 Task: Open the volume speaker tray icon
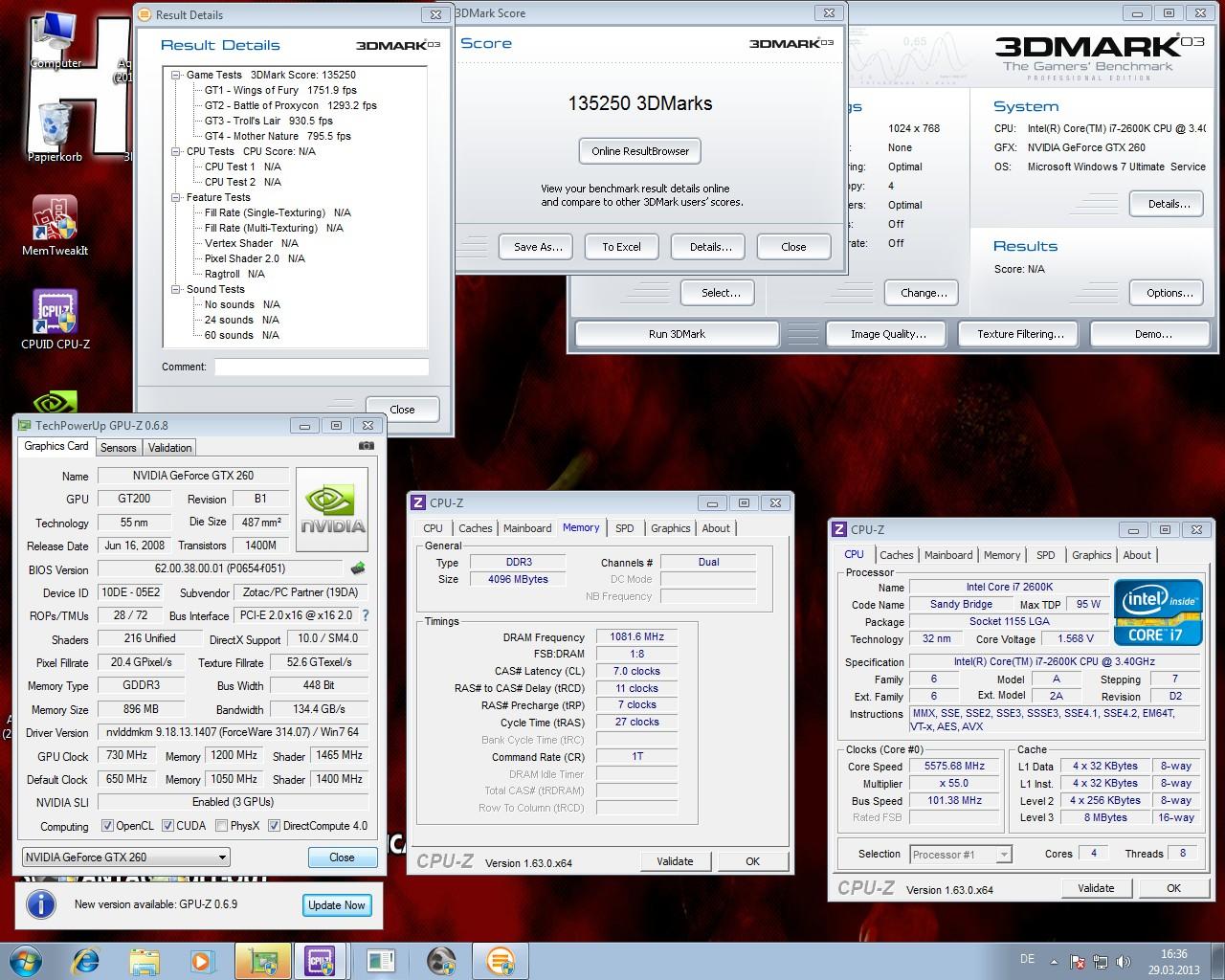click(1122, 962)
